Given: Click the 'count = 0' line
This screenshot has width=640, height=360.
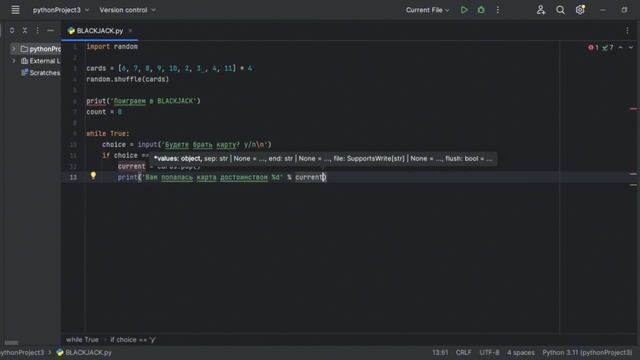Looking at the screenshot, I should pos(104,112).
